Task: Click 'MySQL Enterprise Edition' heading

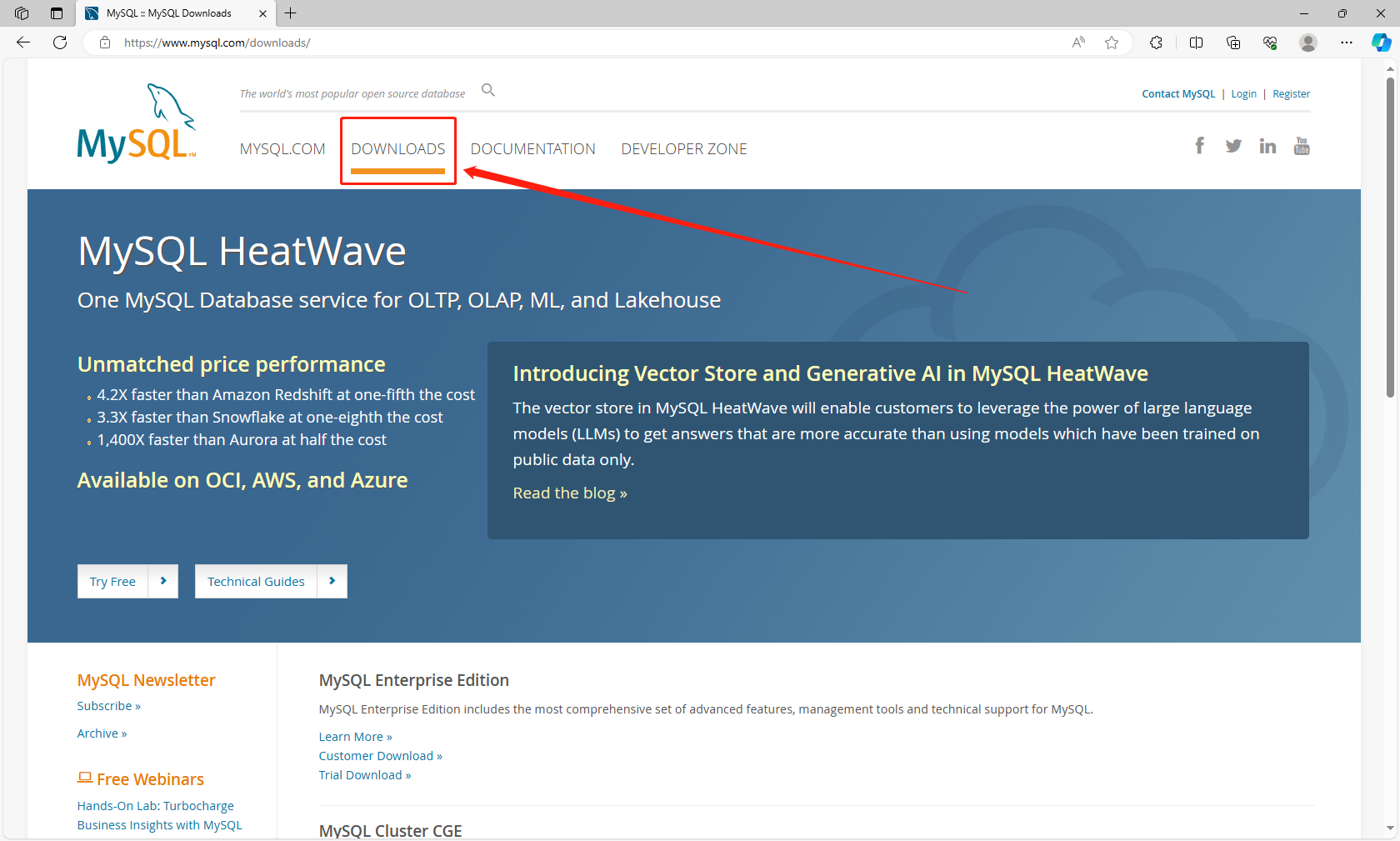Action: pyautogui.click(x=413, y=680)
